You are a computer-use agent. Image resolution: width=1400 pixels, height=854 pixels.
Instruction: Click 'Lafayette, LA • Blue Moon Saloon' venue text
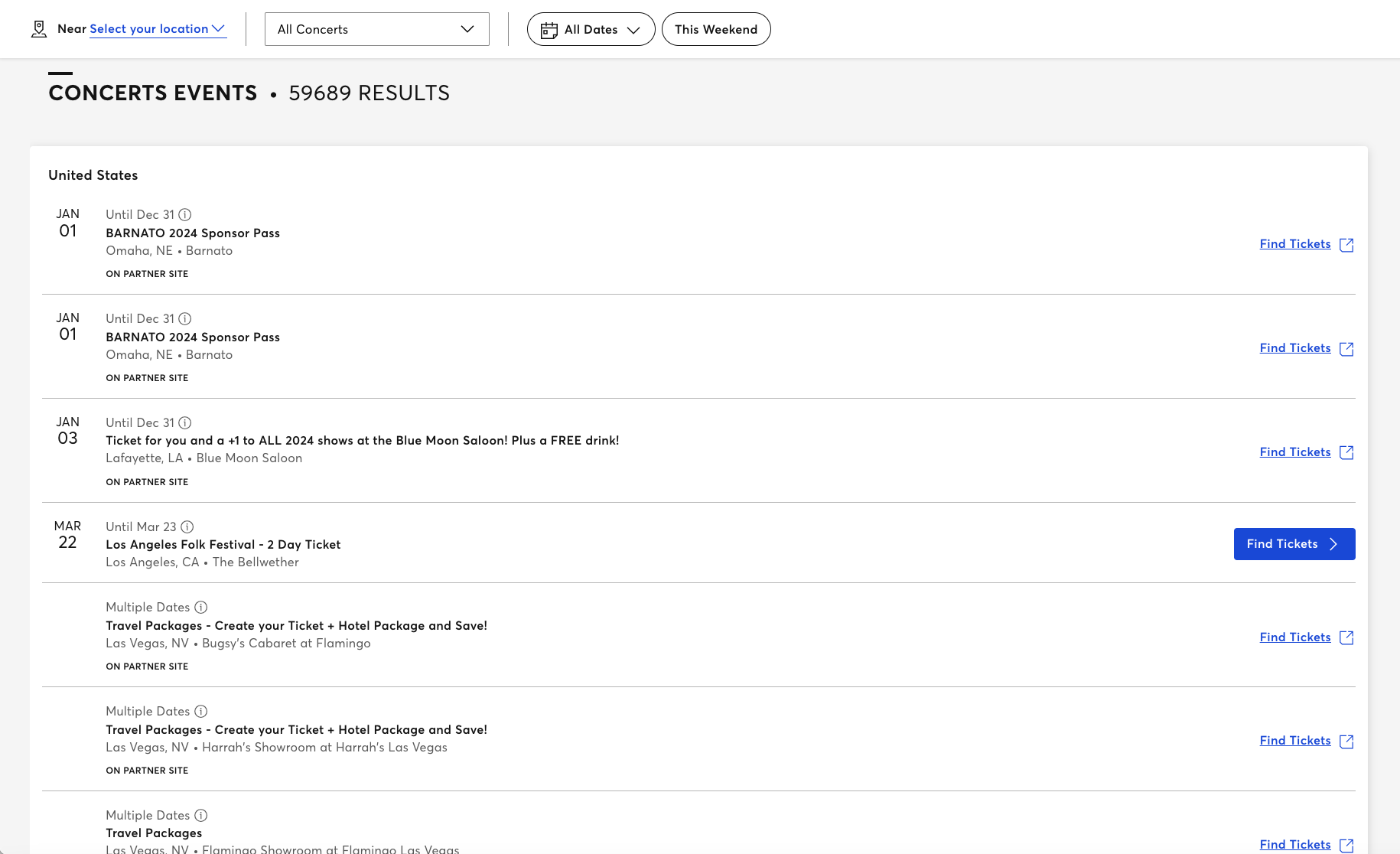204,458
